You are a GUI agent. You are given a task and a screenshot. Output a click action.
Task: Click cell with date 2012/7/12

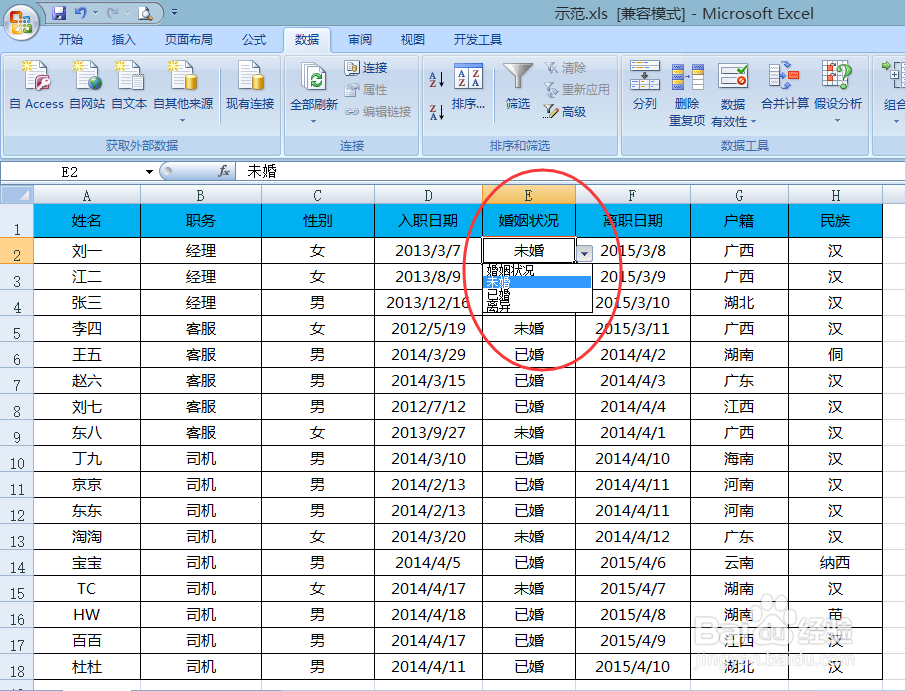point(428,406)
